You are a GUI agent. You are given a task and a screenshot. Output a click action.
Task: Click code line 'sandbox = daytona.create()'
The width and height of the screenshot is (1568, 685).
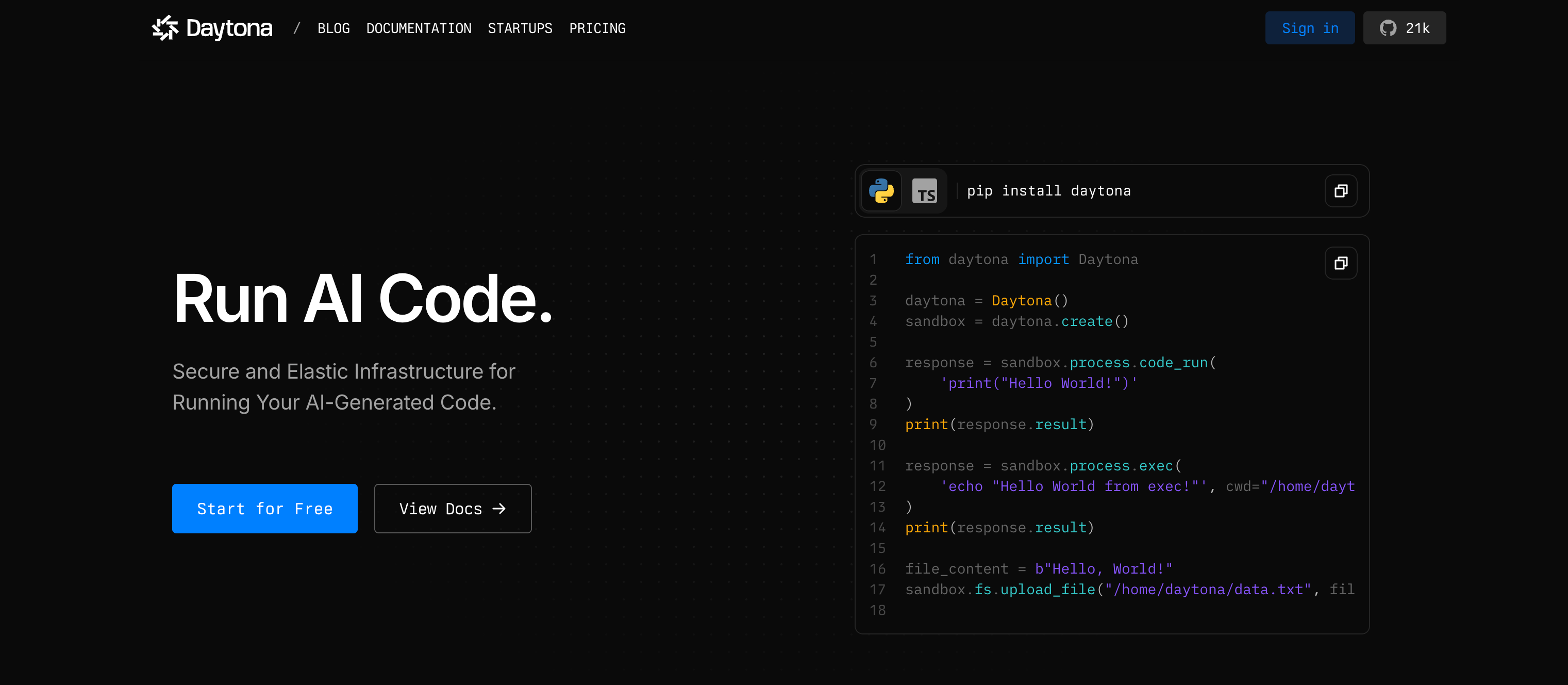[x=1017, y=321]
